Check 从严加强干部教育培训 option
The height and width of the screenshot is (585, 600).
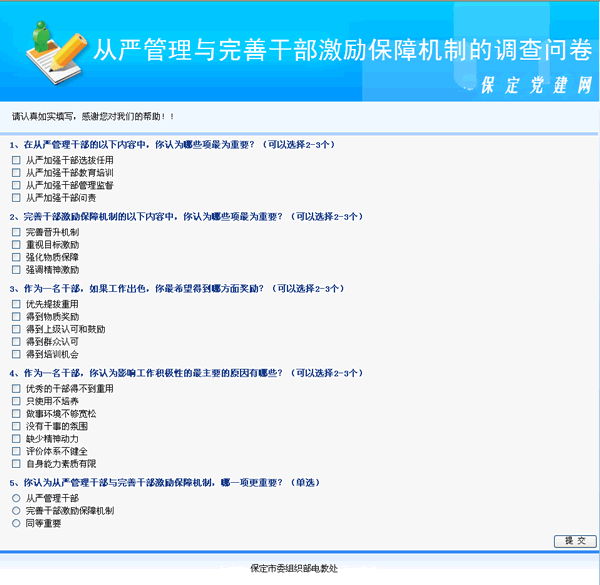(x=16, y=173)
